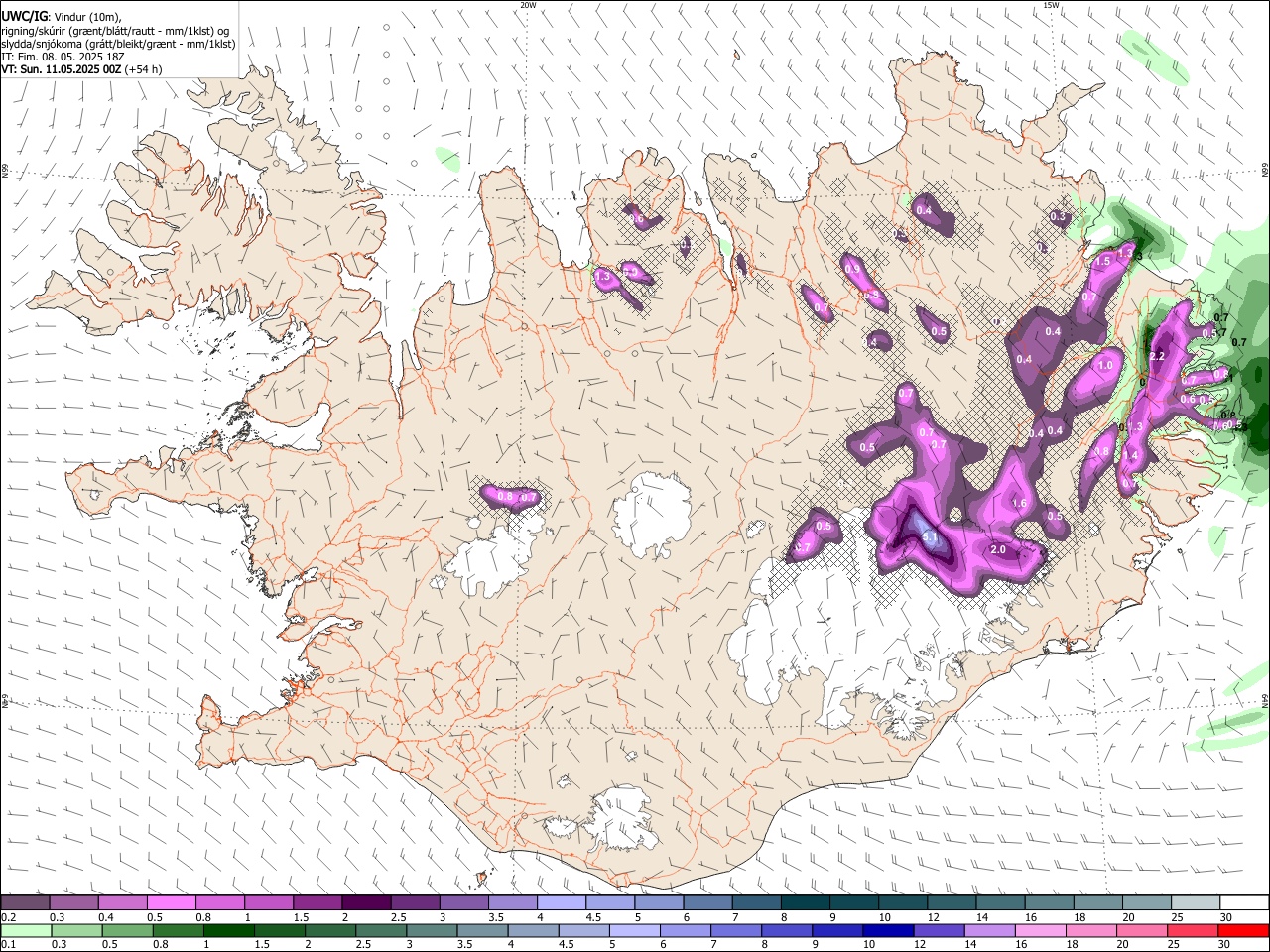This screenshot has width=1270, height=952.
Task: Click the light lavender snow swatch between 4 and 4.5
Action: click(561, 903)
